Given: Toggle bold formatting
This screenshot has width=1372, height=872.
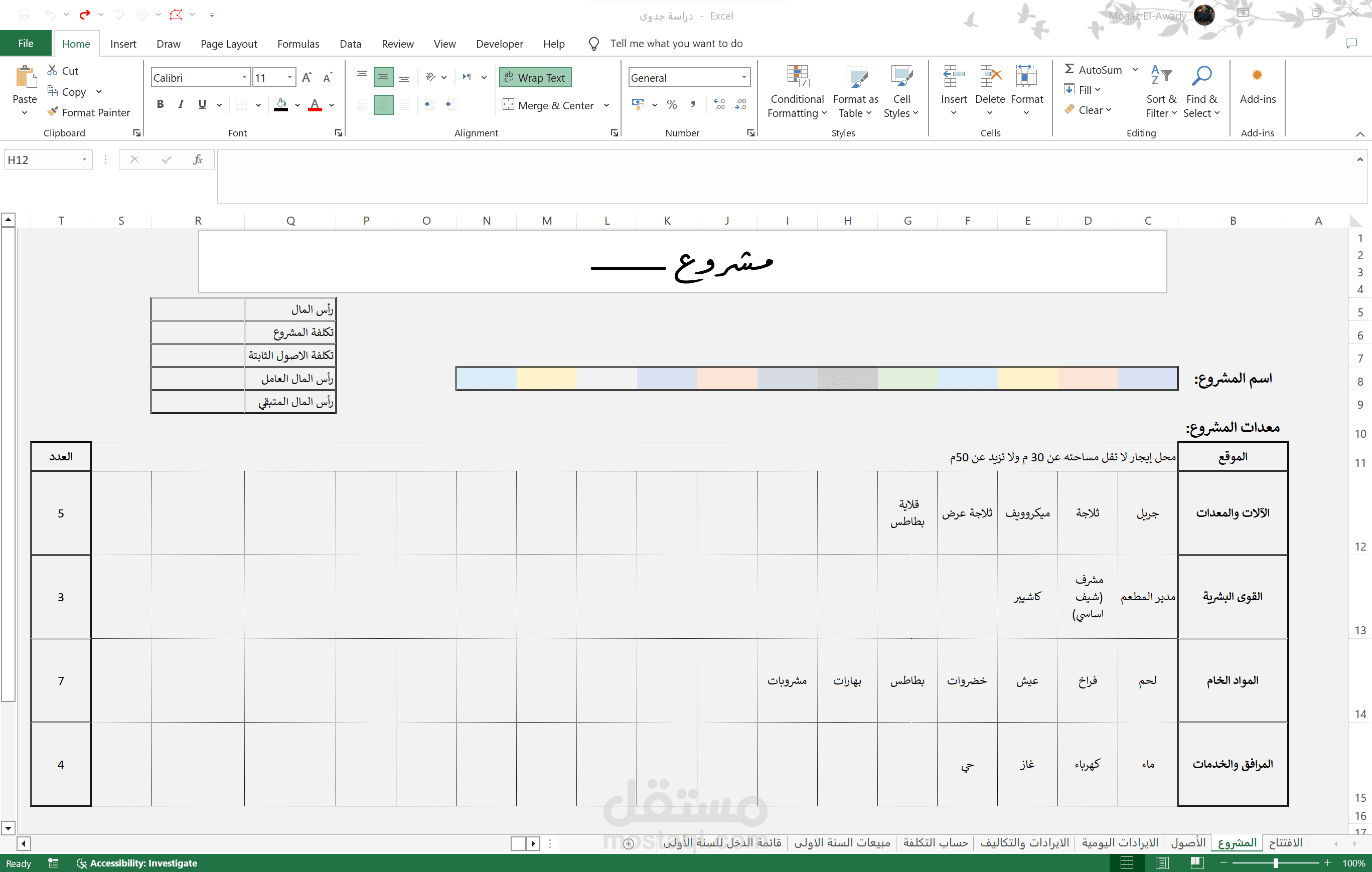Looking at the screenshot, I should 160,104.
